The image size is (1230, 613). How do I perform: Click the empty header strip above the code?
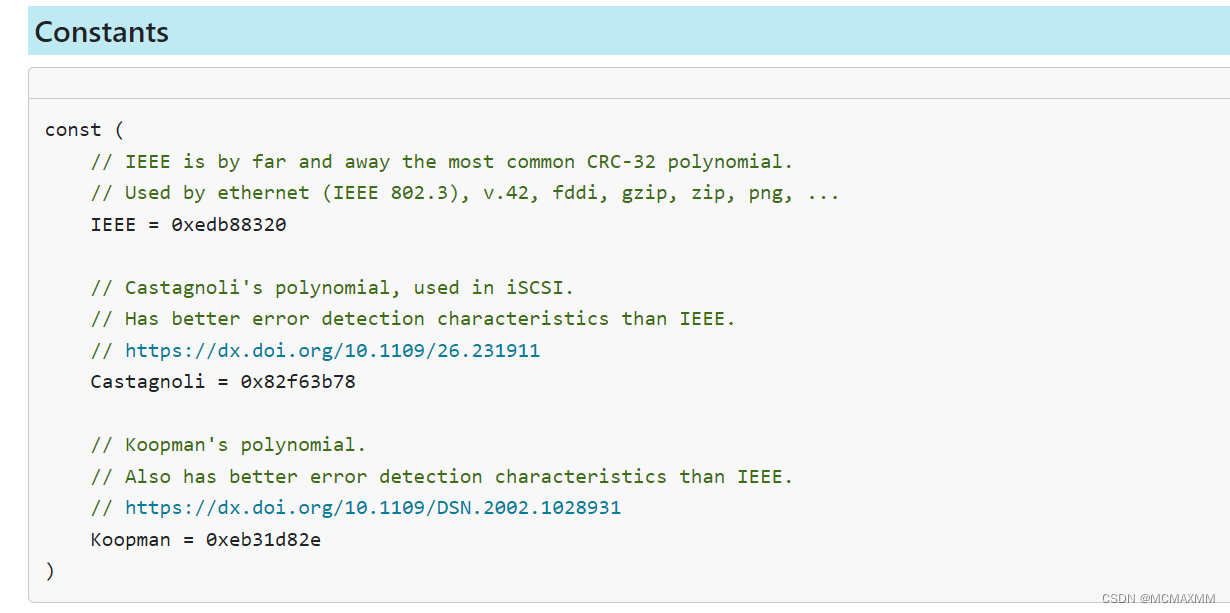(628, 83)
